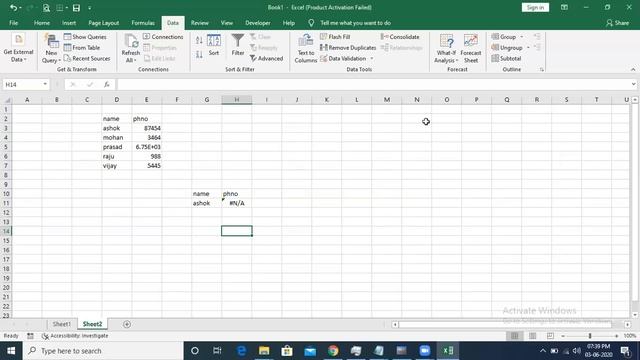Select cell with #N/A error
This screenshot has width=640, height=360.
point(237,203)
